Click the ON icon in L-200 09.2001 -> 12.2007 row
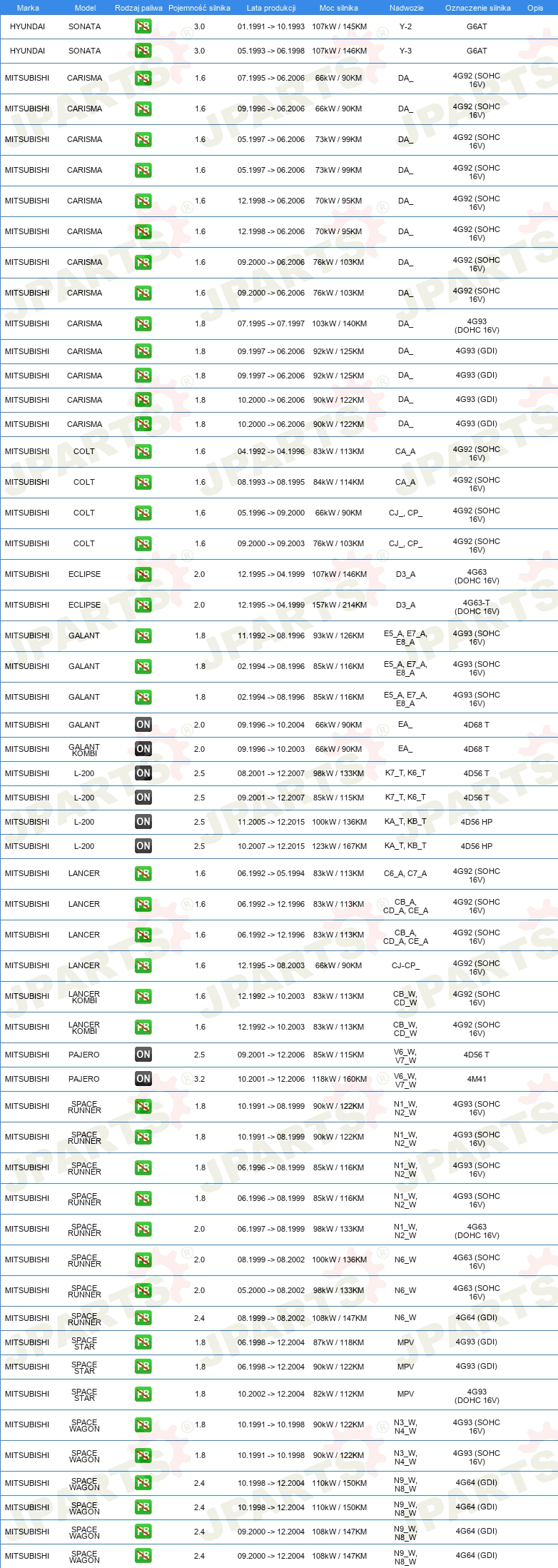558x1568 pixels. [143, 798]
